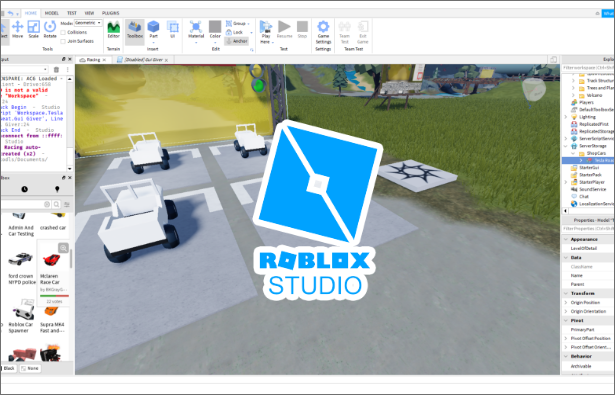
Task: Collapse the ServerStorage node
Action: coord(566,146)
